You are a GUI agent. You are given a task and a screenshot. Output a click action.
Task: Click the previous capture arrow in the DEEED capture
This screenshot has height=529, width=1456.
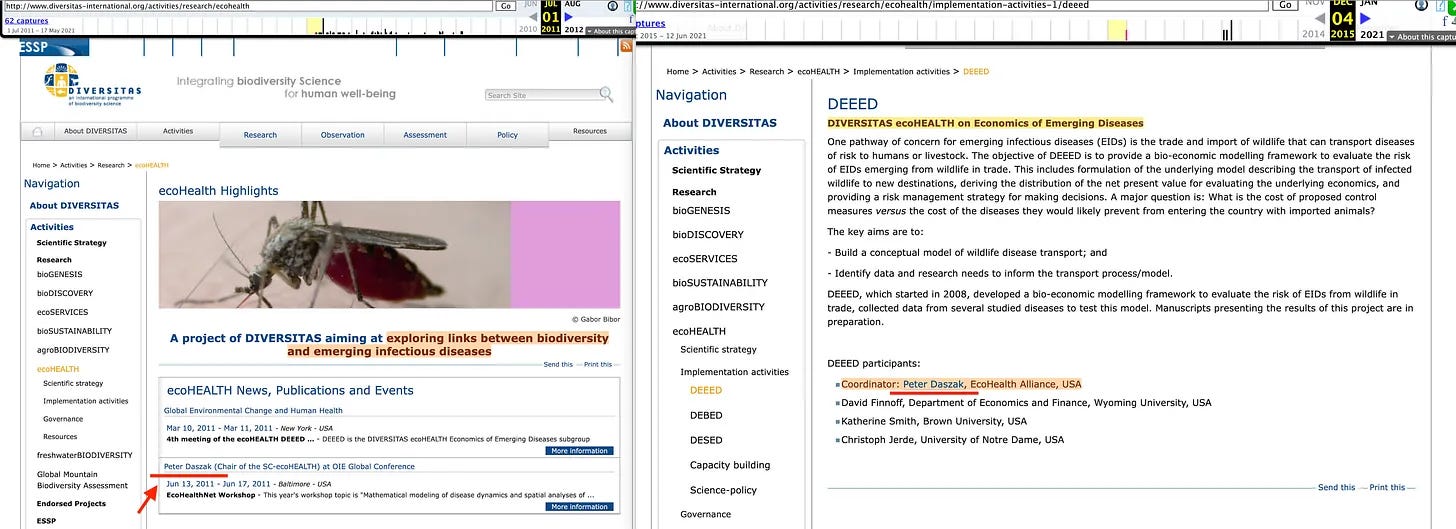point(1319,18)
